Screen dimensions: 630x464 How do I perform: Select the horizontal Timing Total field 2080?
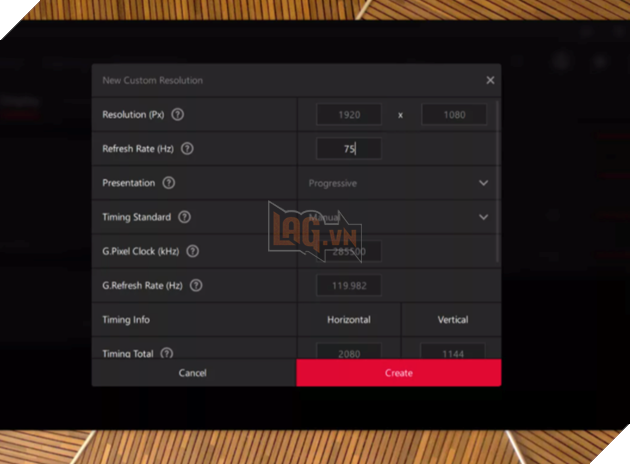(x=348, y=352)
